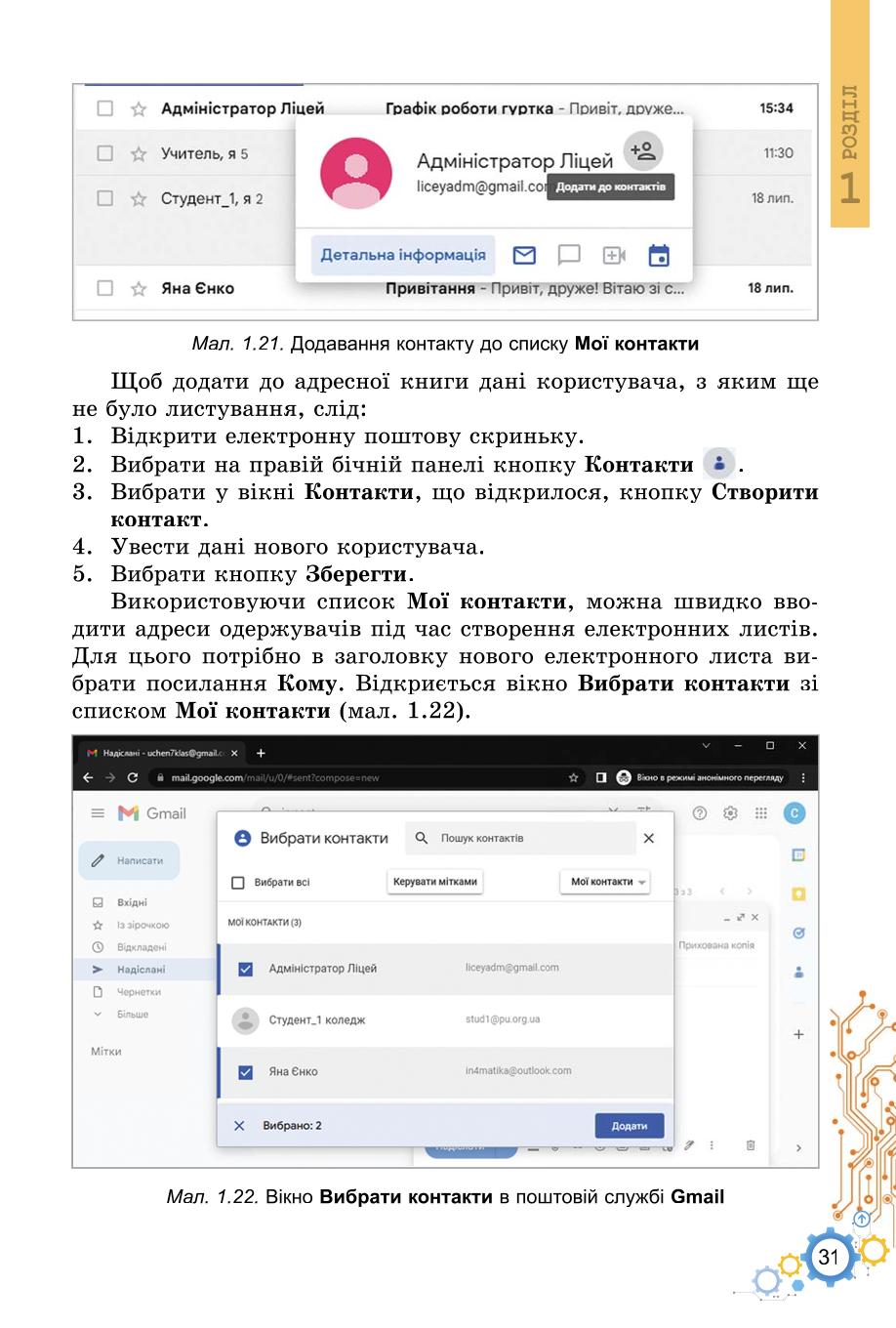Click the chat bubble icon in contact card
This screenshot has width=896, height=1328.
click(x=569, y=256)
